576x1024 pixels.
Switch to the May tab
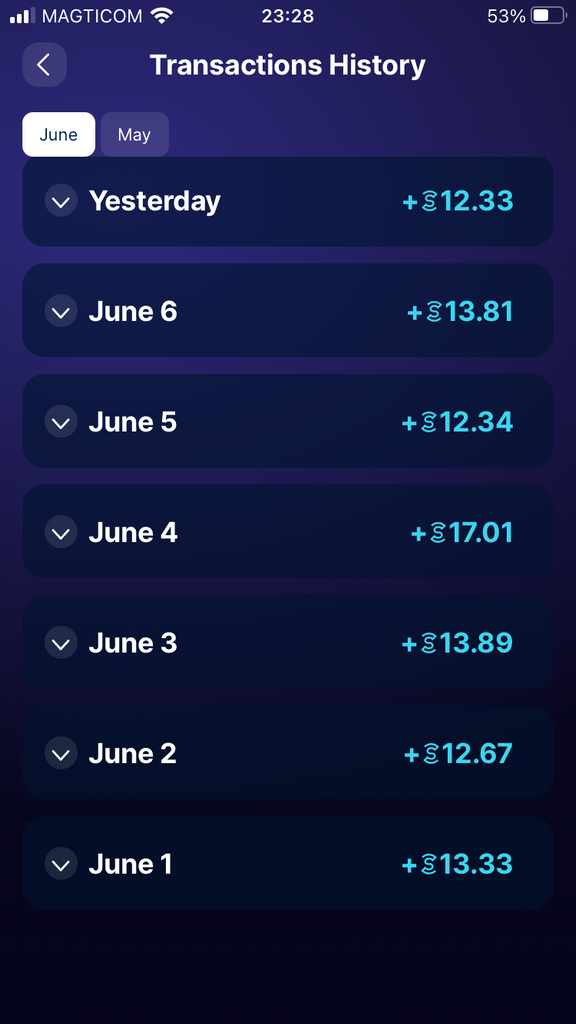click(x=135, y=135)
